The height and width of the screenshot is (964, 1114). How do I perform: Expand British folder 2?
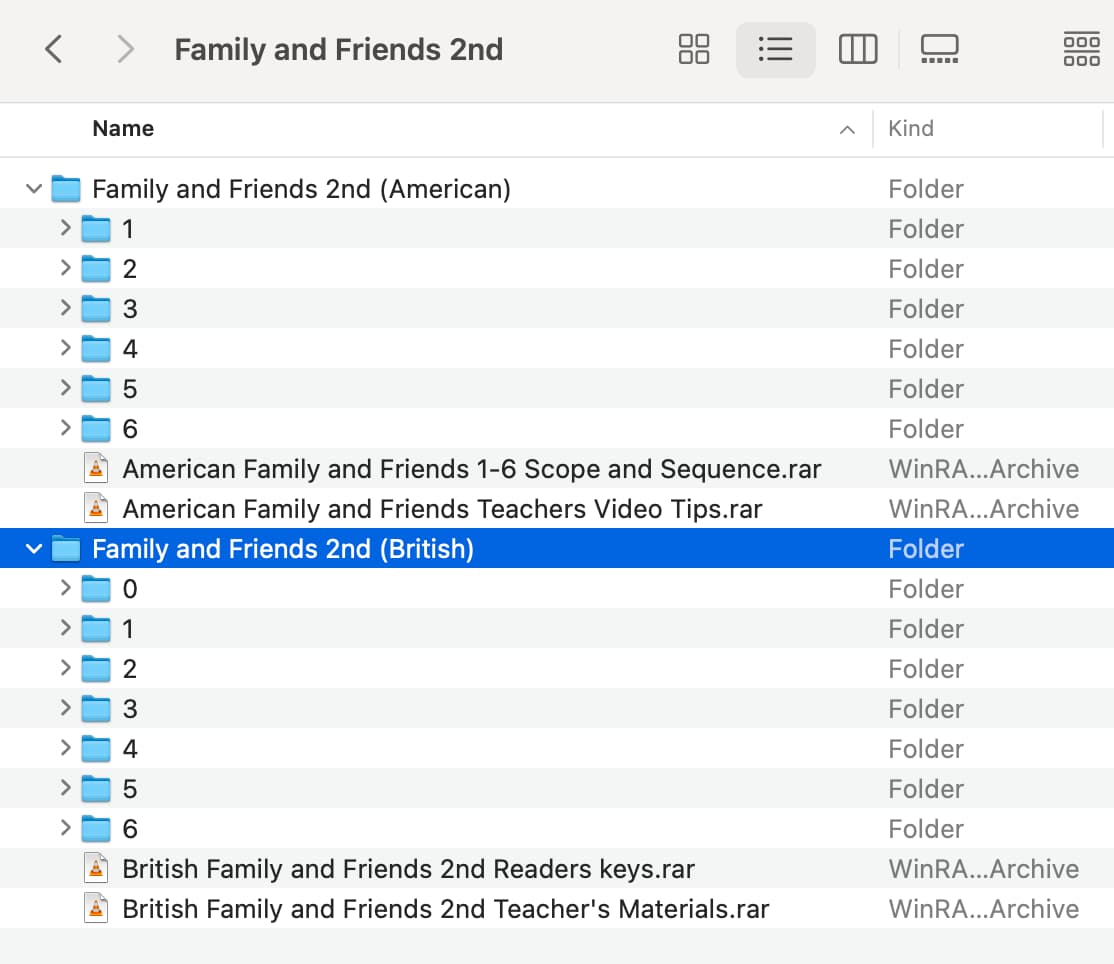coord(65,668)
